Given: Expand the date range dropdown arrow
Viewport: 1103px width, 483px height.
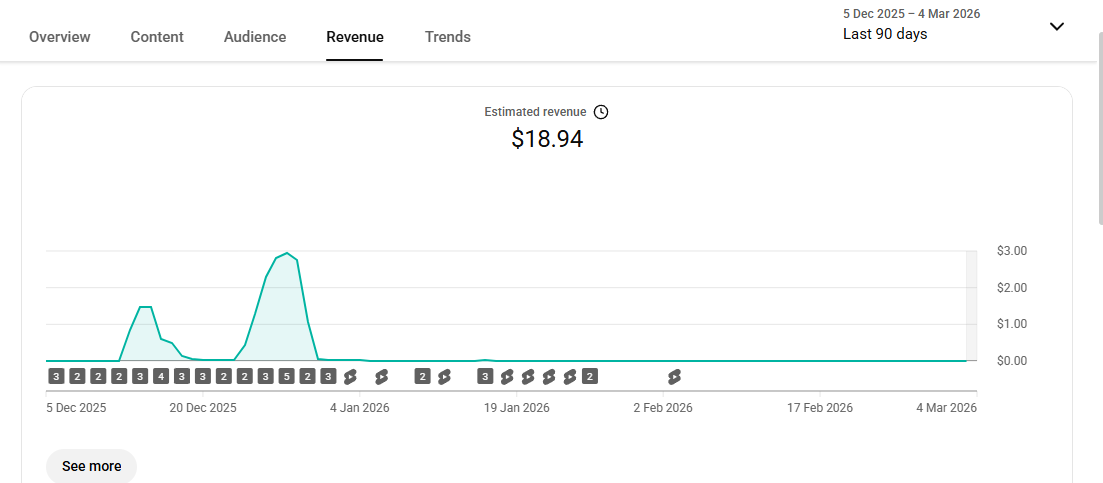Looking at the screenshot, I should (x=1056, y=27).
